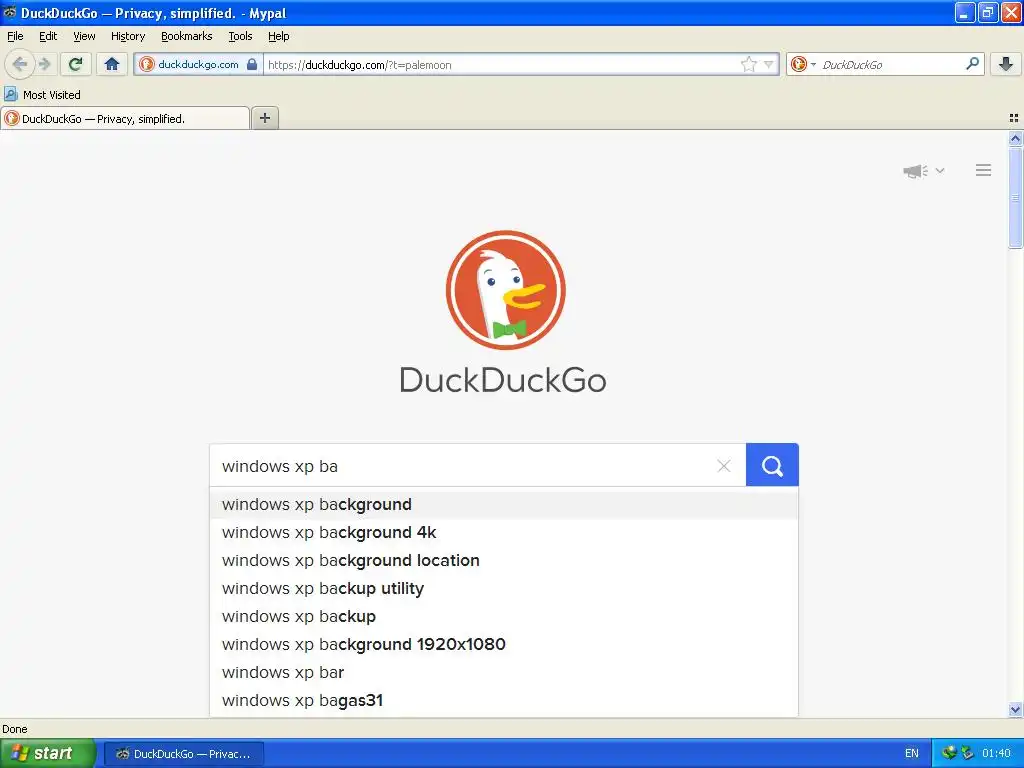Click the DuckDuckGo taskbar window button
This screenshot has height=768, width=1024.
tap(185, 754)
